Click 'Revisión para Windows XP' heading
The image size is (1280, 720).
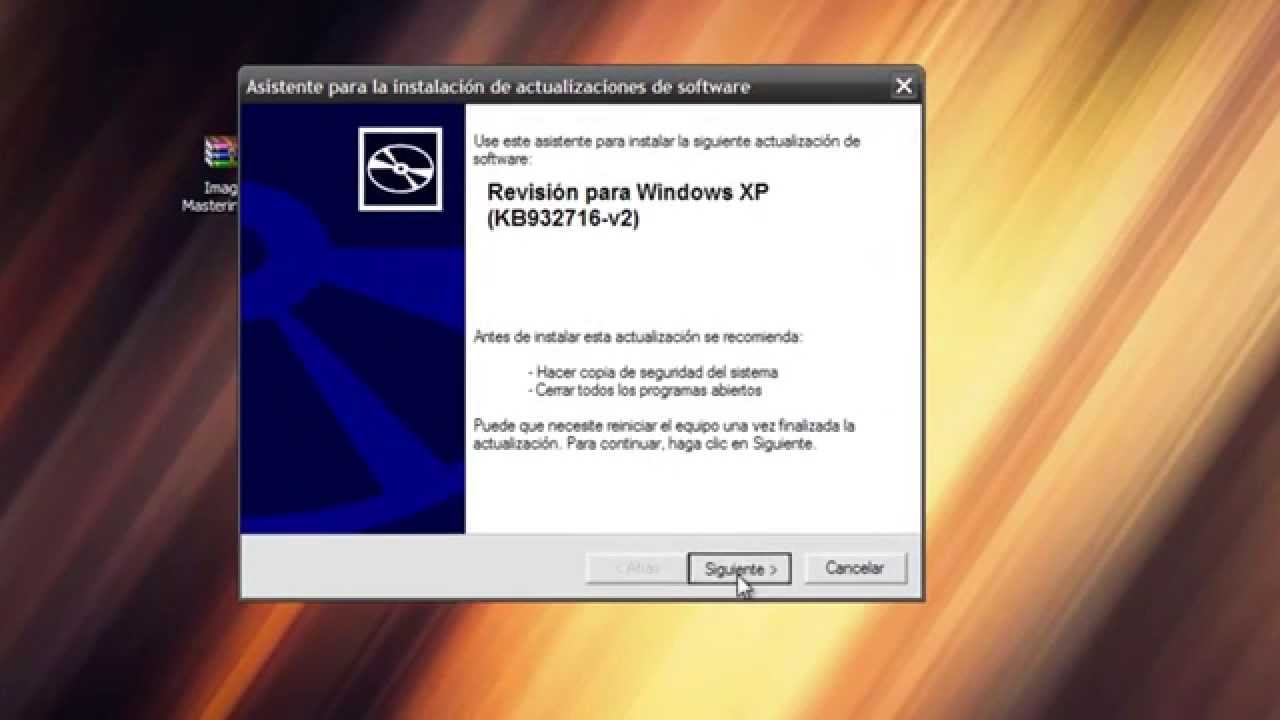pos(628,192)
